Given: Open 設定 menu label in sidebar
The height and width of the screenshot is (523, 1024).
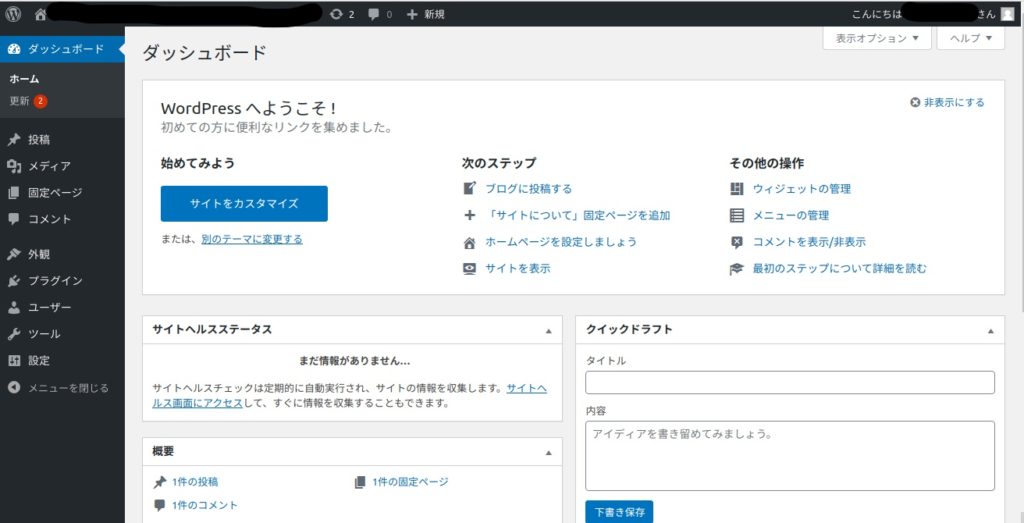Looking at the screenshot, I should (x=39, y=360).
